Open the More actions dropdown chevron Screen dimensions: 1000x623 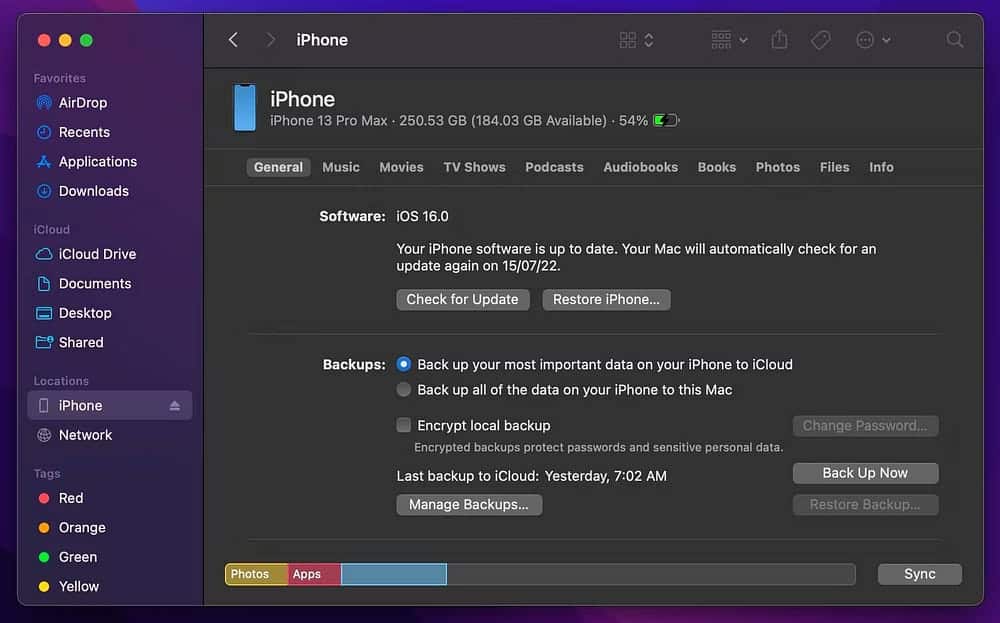coord(886,40)
